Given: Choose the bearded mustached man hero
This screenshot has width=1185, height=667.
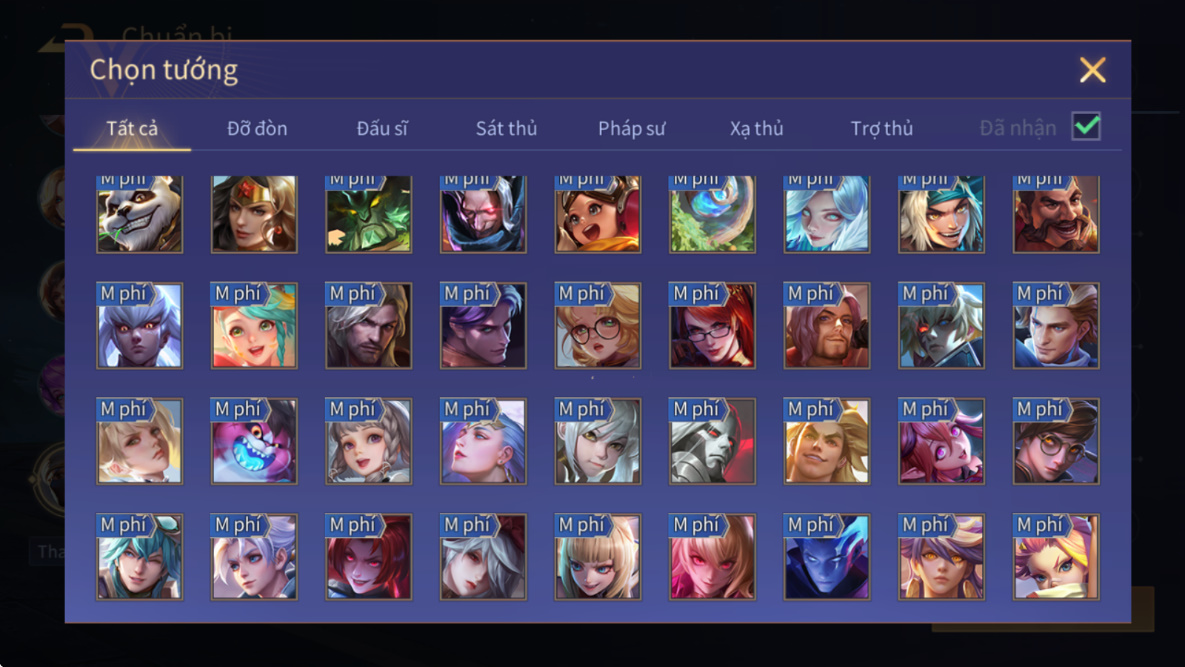Looking at the screenshot, I should [1056, 215].
